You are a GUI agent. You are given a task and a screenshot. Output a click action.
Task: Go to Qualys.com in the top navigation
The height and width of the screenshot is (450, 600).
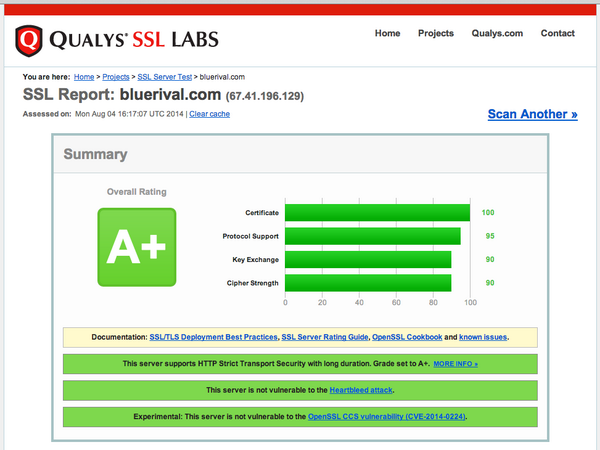pyautogui.click(x=497, y=33)
